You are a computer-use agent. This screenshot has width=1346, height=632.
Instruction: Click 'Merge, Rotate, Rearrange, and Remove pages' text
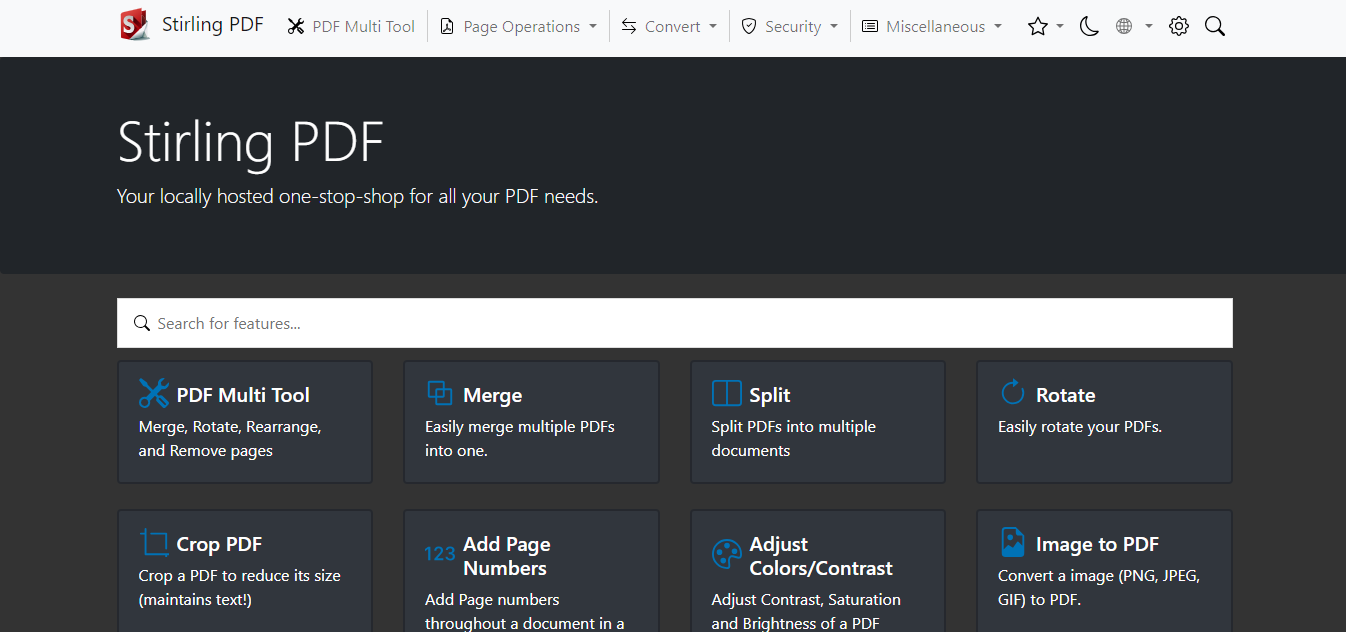(230, 438)
